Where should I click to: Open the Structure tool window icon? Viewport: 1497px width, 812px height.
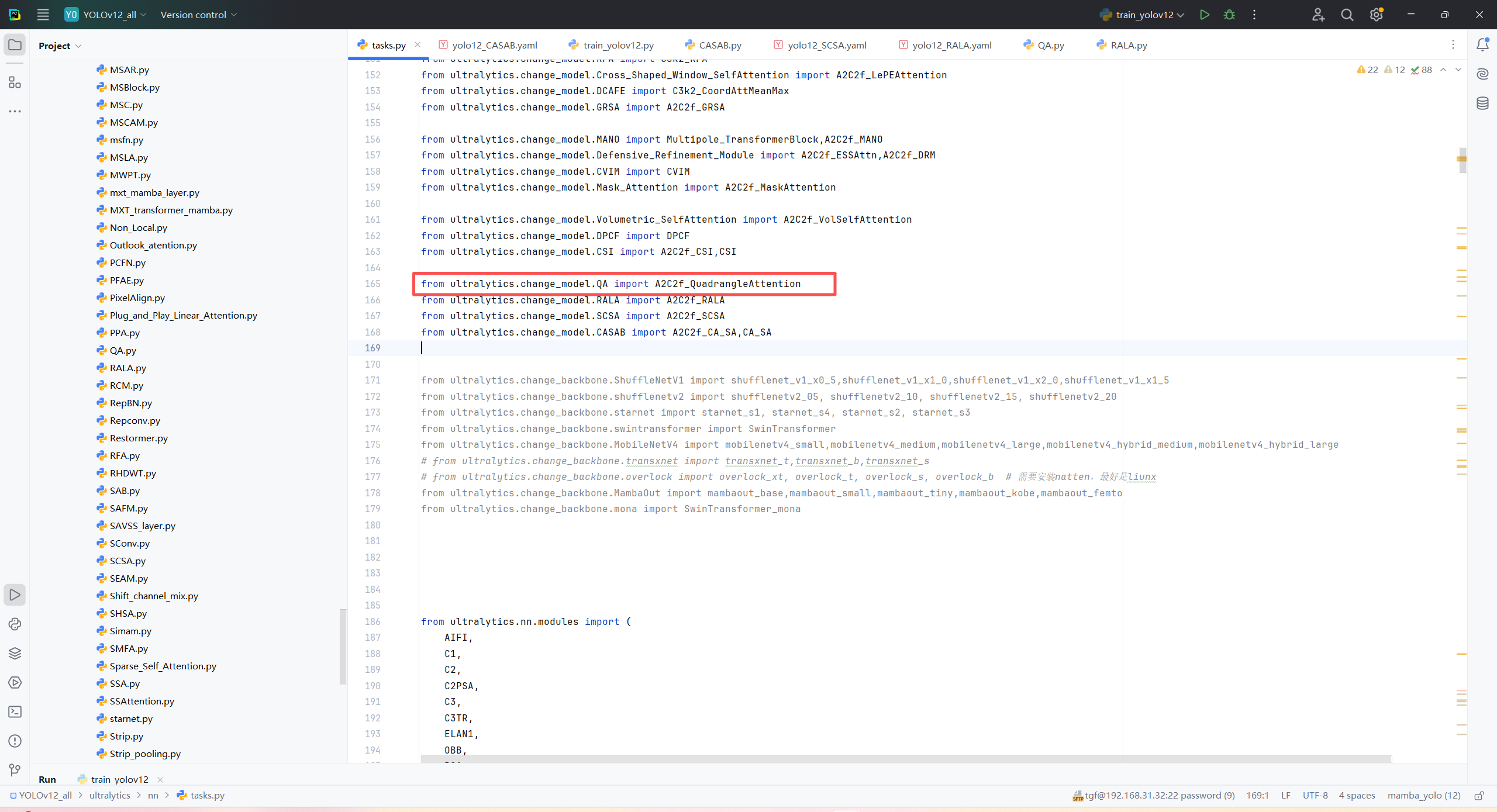pyautogui.click(x=15, y=82)
